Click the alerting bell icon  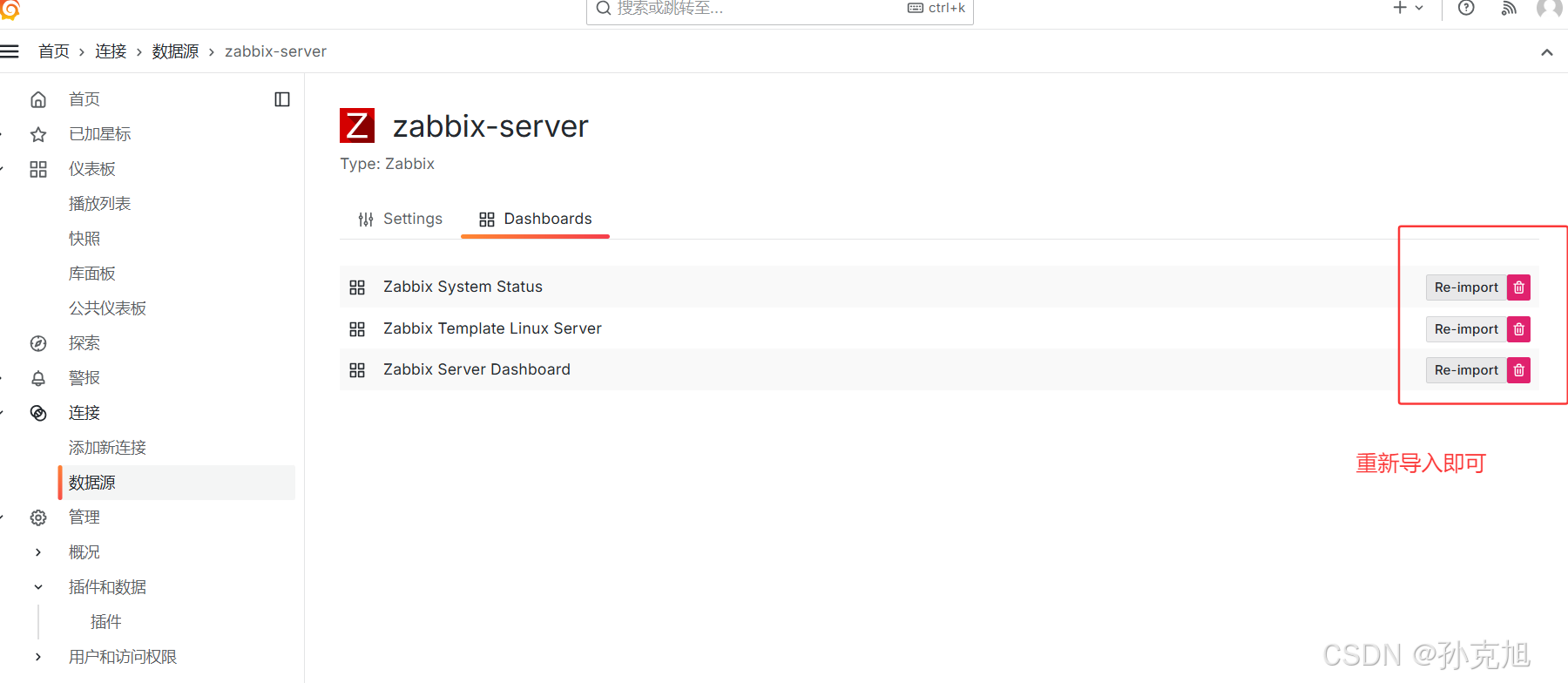[x=38, y=378]
